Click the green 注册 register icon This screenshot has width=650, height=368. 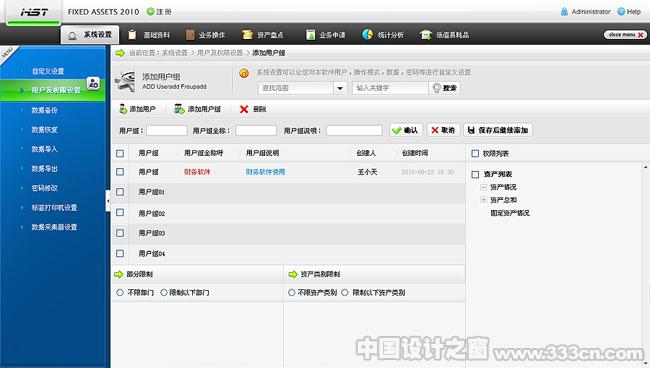[x=150, y=12]
